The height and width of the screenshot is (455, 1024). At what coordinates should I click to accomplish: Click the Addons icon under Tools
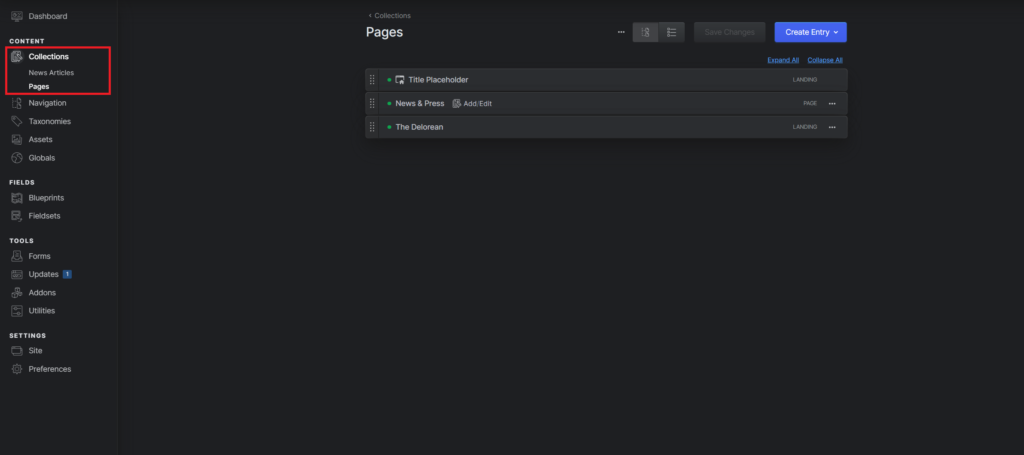click(x=17, y=292)
